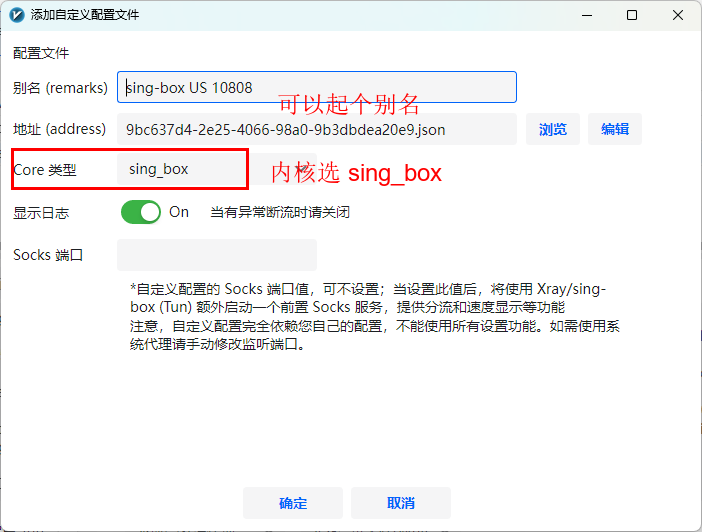
Task: Click the v2rayN app icon in title bar
Action: pos(16,16)
